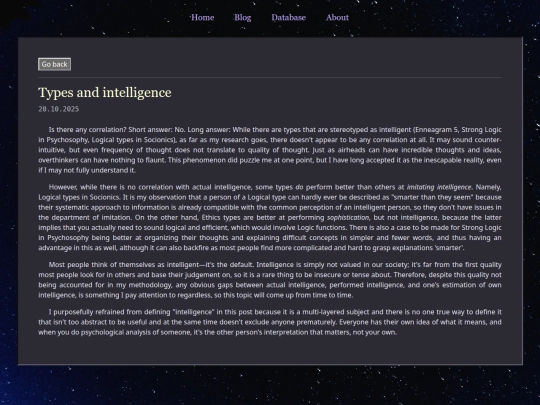The width and height of the screenshot is (540, 405).
Task: Click the phrase 'smarter than they seem'
Action: [432, 197]
